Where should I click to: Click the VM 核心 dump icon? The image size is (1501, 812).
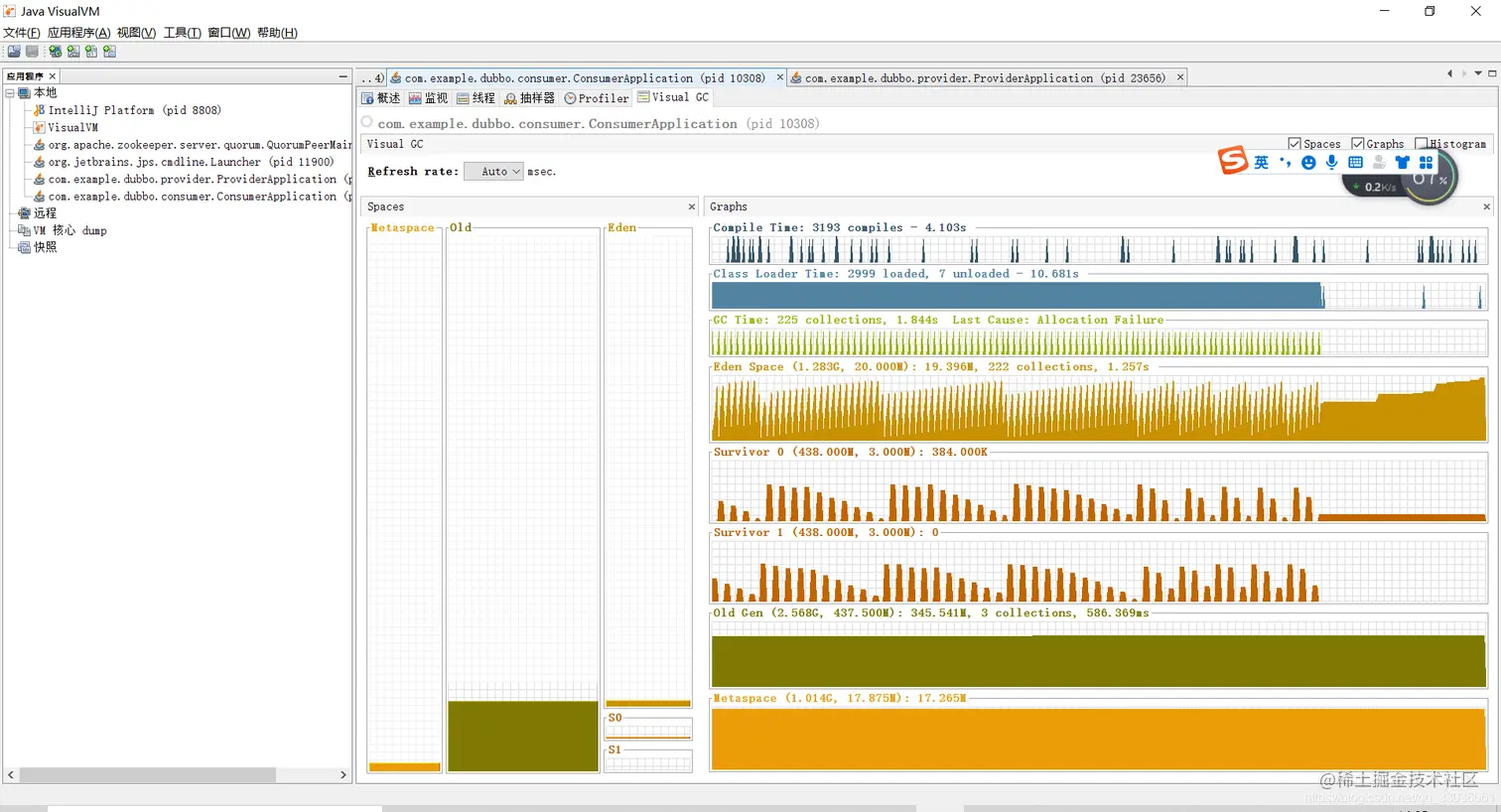point(25,230)
